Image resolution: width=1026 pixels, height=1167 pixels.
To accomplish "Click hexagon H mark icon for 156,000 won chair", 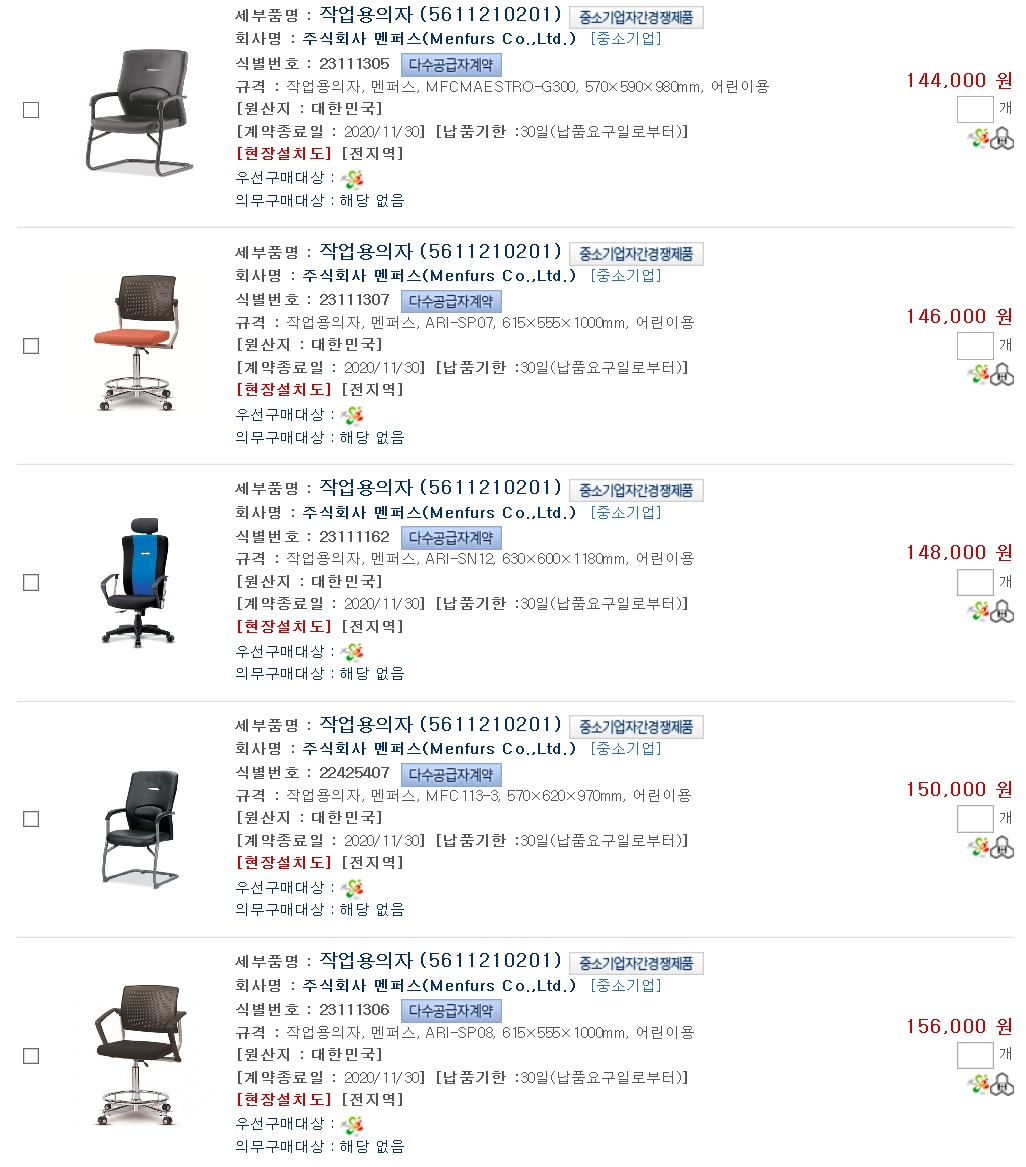I will coord(1002,1084).
